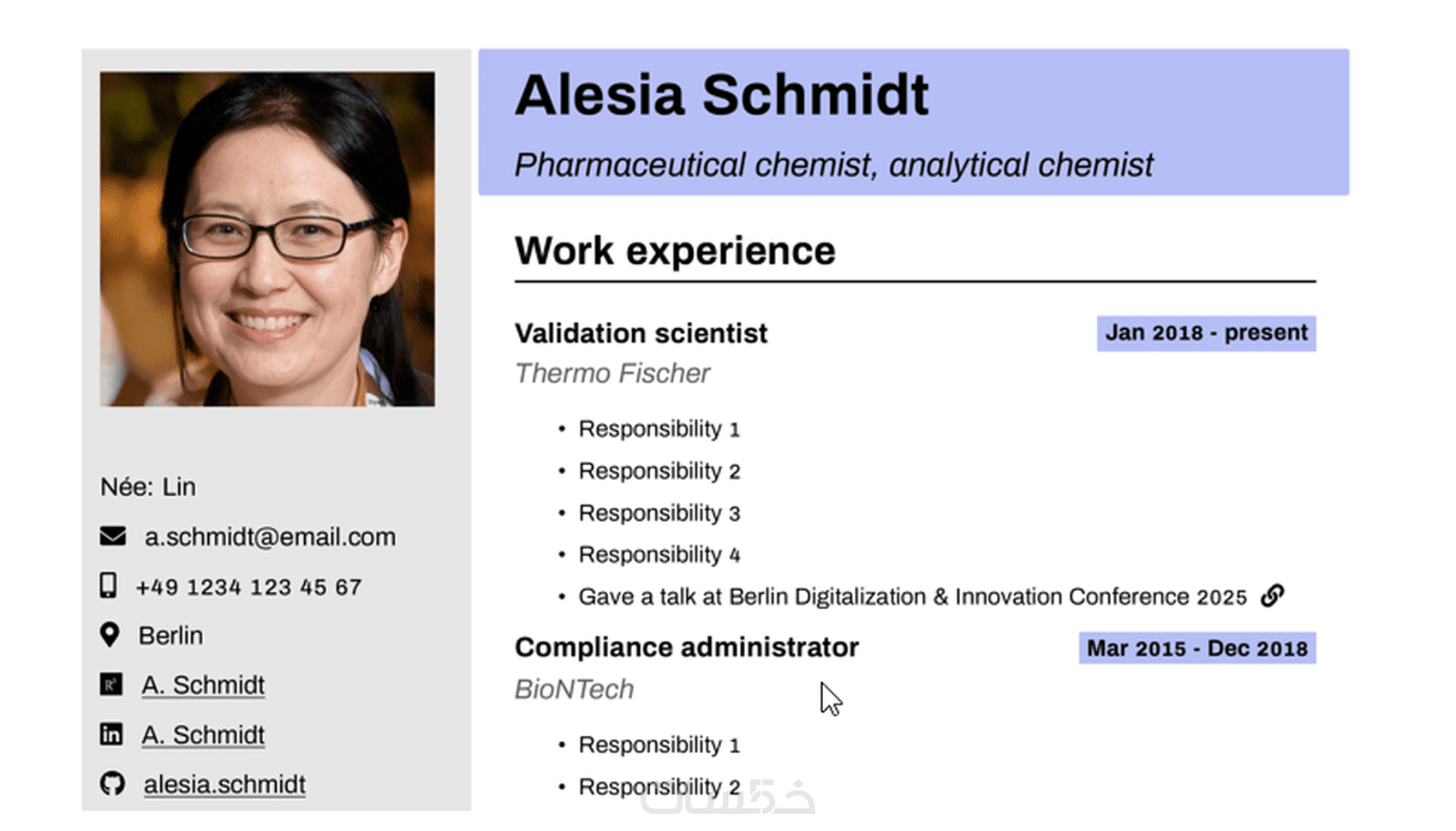This screenshot has width=1456, height=831.
Task: Open the alesia.schmidt GitHub link
Action: pyautogui.click(x=224, y=784)
